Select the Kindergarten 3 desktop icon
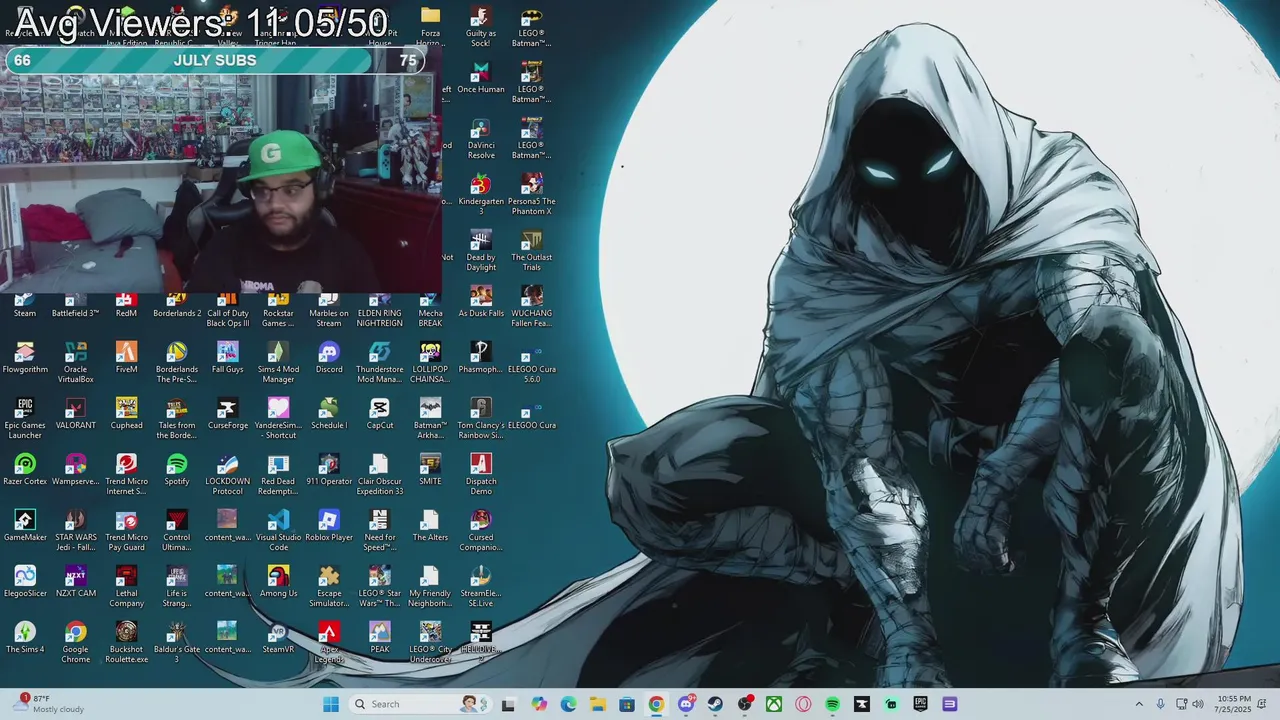 pos(481,195)
